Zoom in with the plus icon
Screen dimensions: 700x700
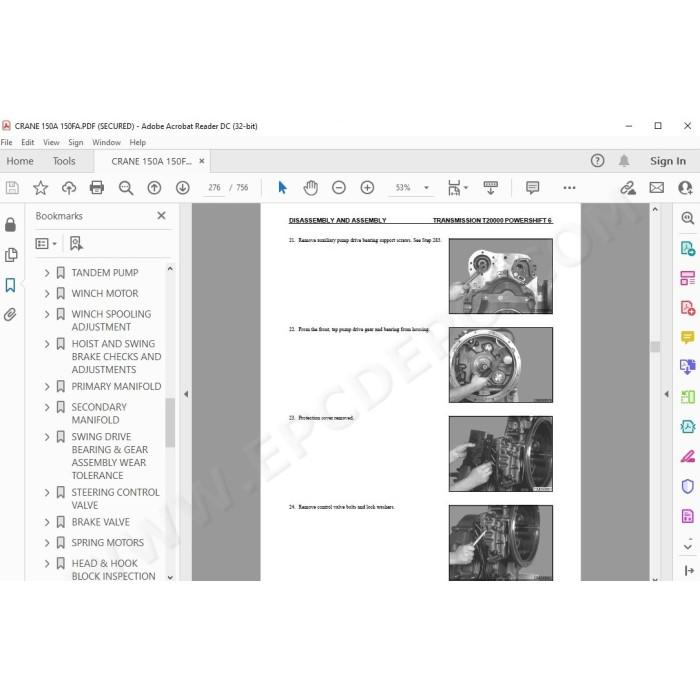coord(367,188)
